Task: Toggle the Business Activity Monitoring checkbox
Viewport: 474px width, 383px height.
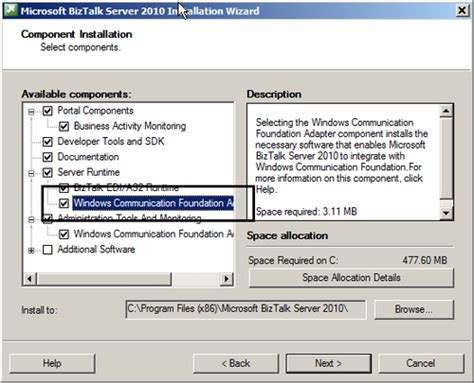Action: (64, 126)
